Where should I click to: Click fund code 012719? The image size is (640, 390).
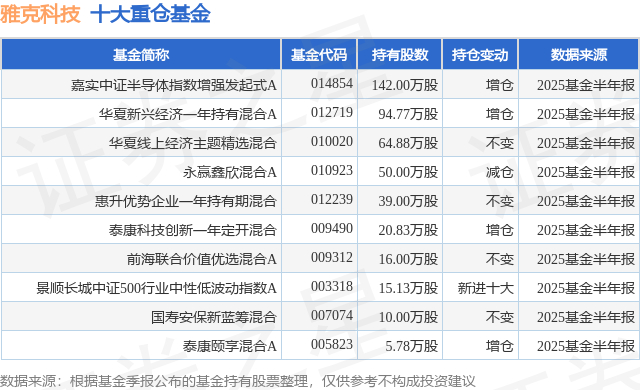coord(332,112)
